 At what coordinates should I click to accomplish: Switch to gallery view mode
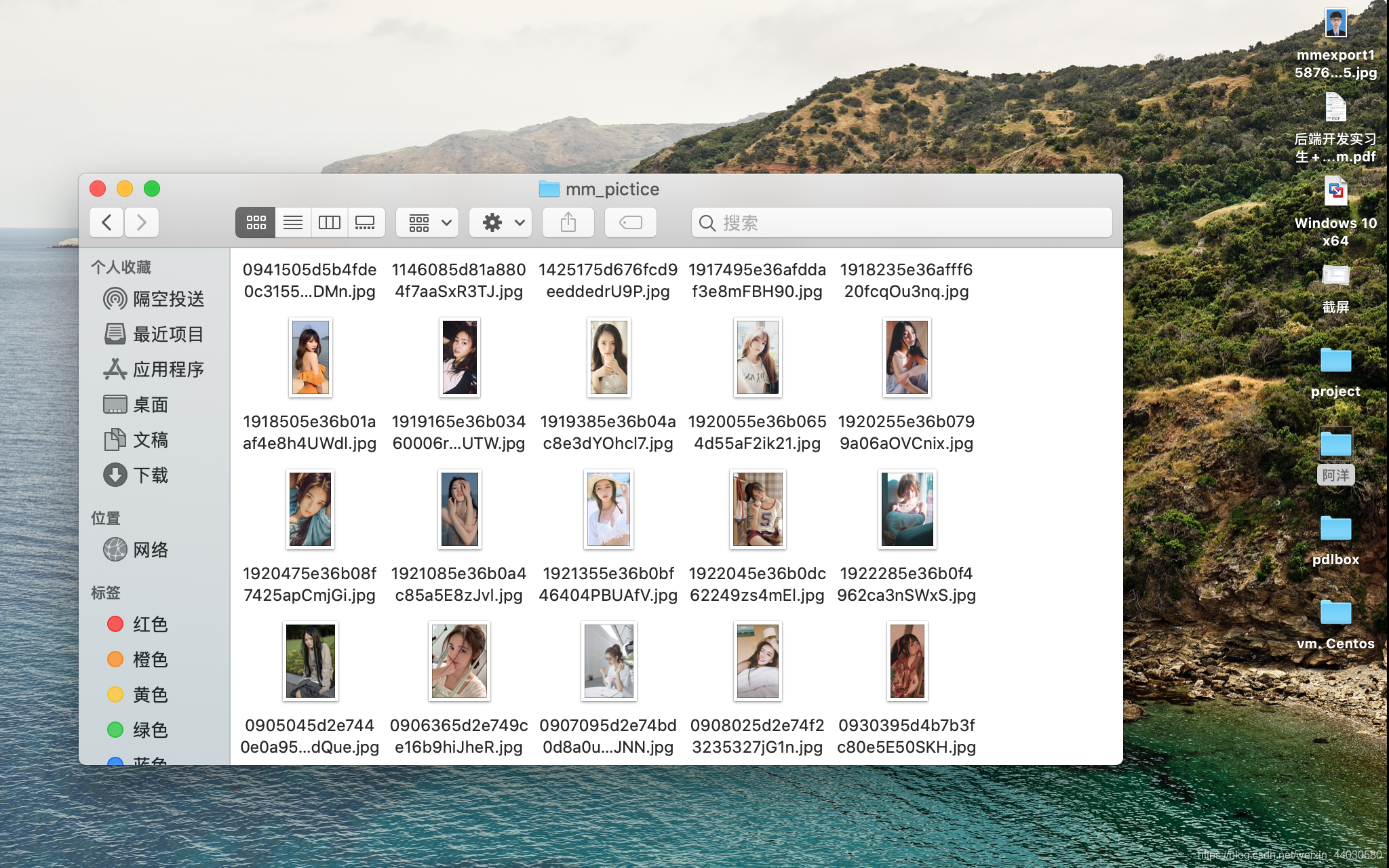[x=366, y=222]
